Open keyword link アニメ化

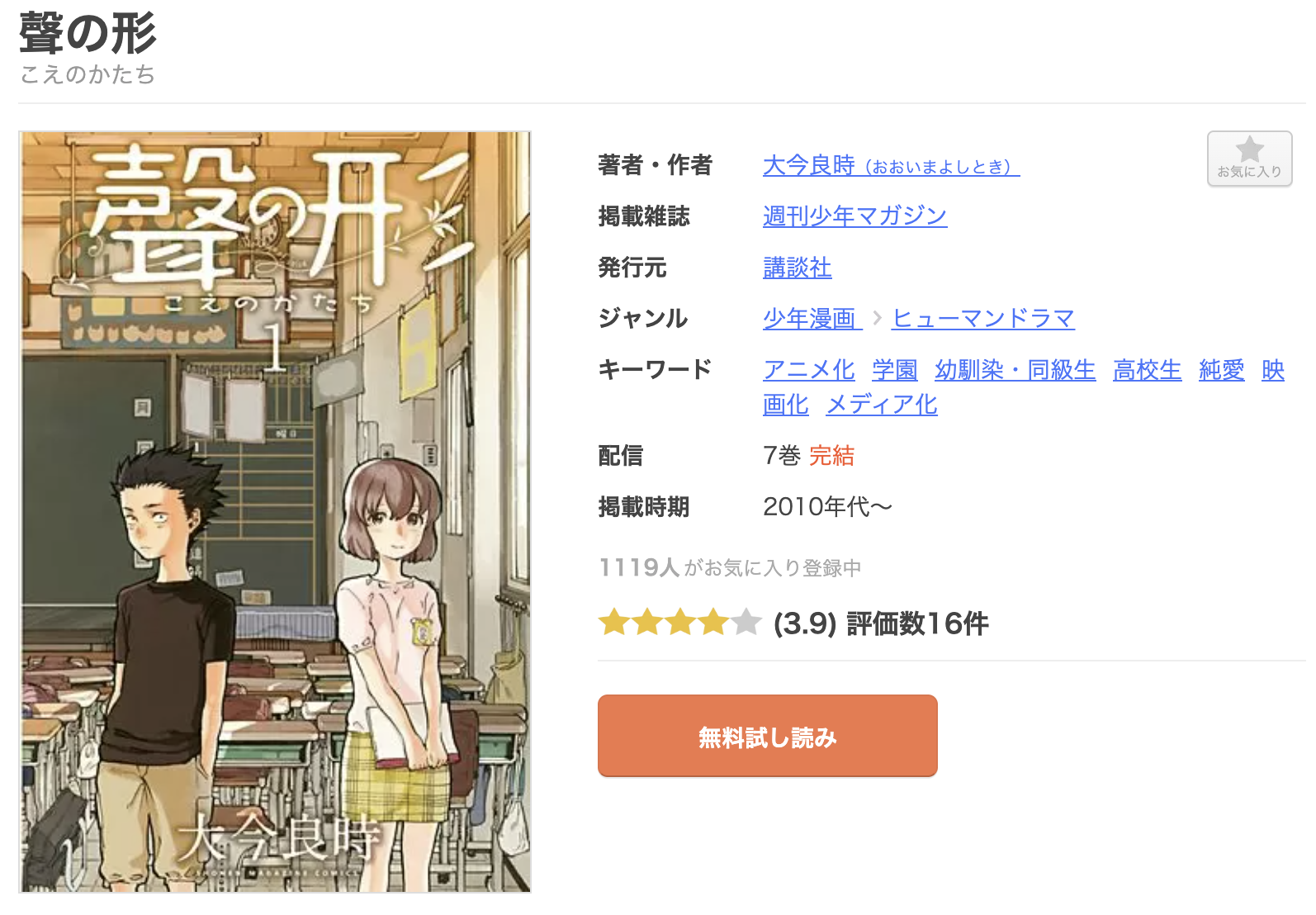pyautogui.click(x=808, y=370)
